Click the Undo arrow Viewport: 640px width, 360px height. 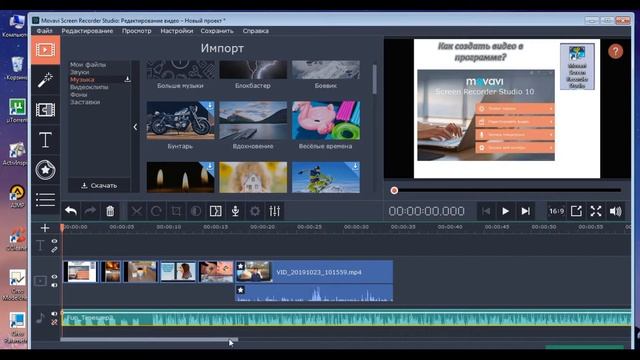pyautogui.click(x=71, y=211)
